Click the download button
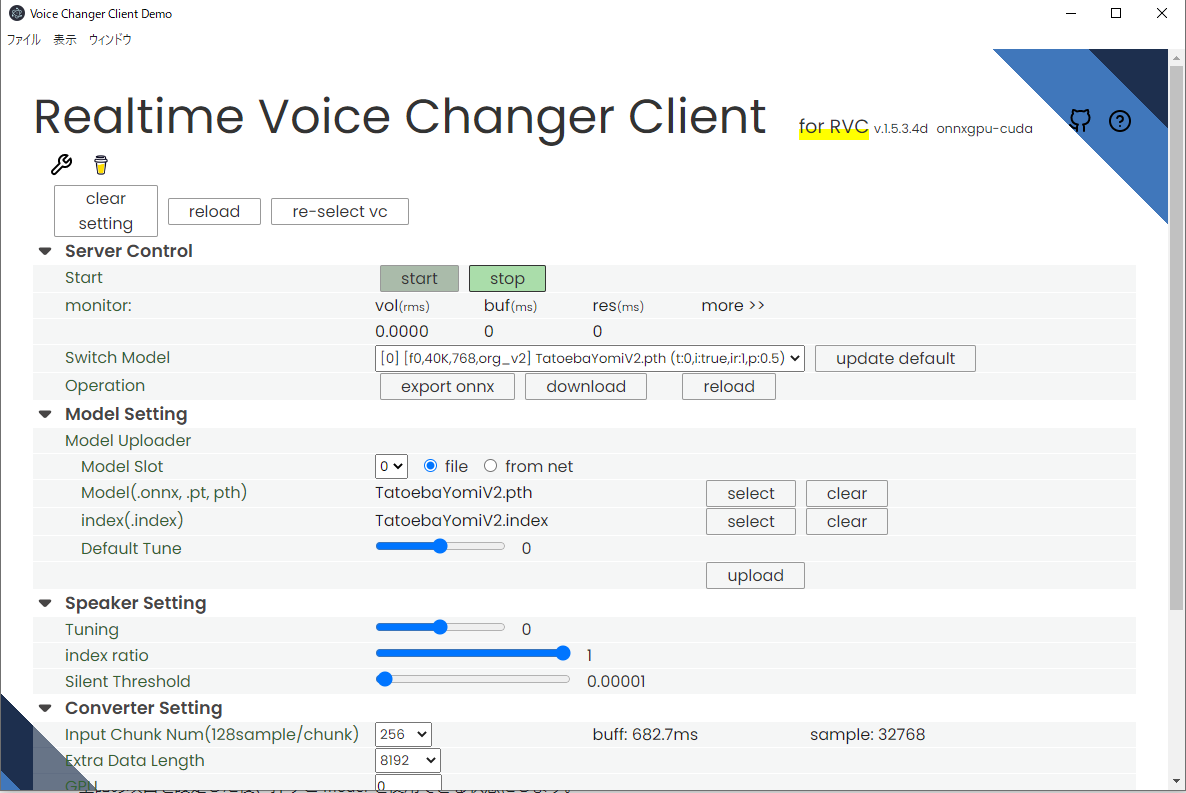 [586, 387]
